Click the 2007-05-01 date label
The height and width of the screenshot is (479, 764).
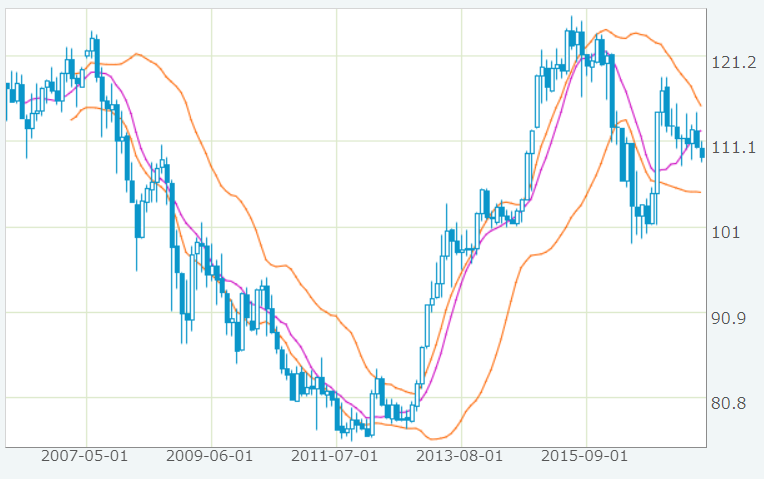[84, 456]
